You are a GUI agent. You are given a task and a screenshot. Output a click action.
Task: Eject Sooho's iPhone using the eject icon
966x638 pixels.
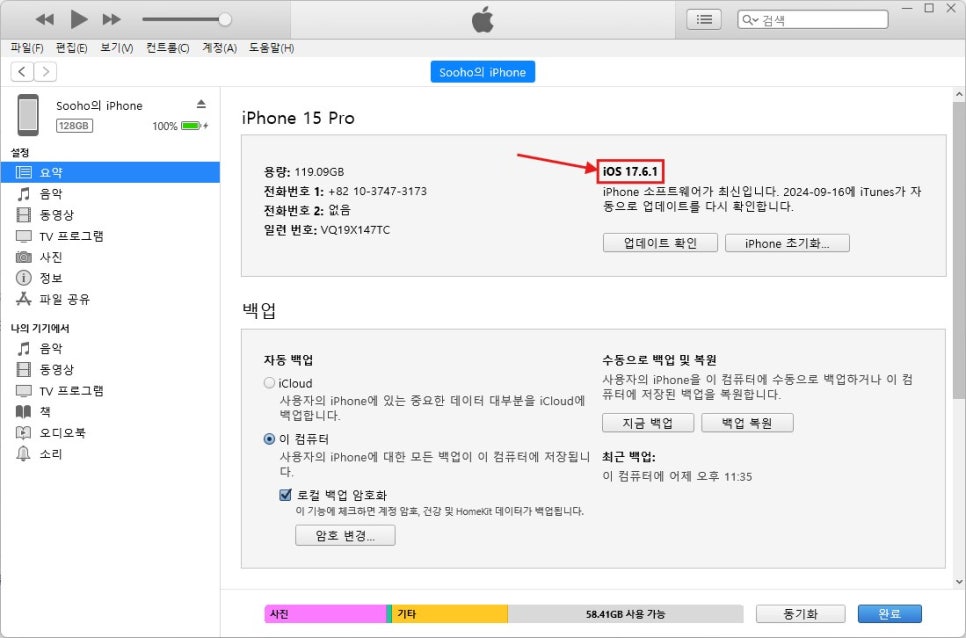[201, 104]
